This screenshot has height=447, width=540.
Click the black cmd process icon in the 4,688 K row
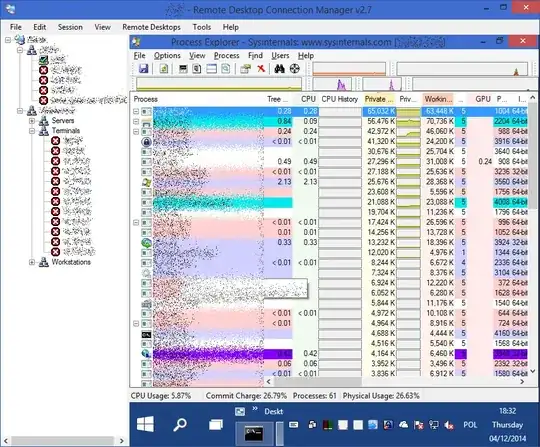(x=146, y=334)
